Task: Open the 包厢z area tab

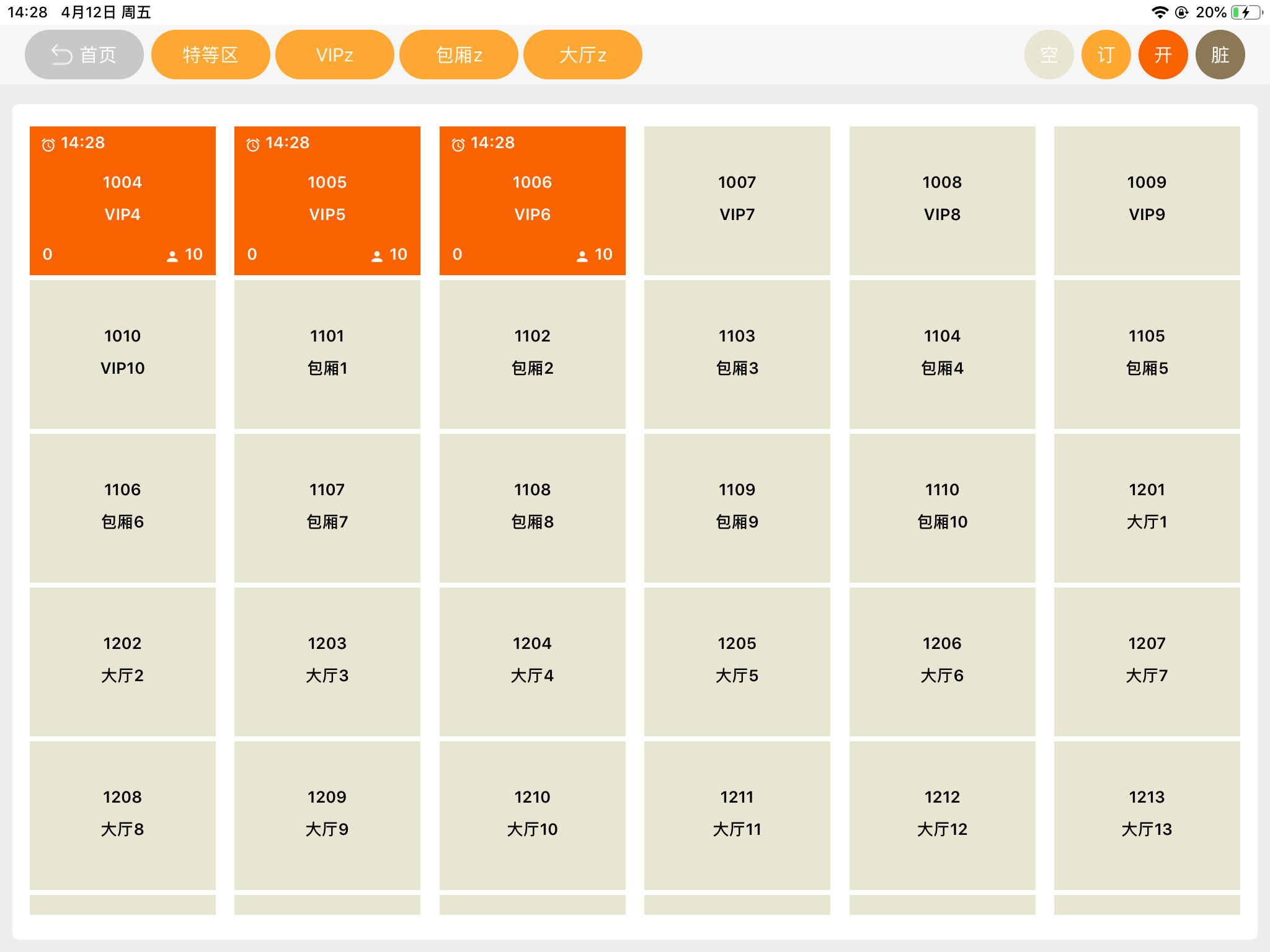Action: pyautogui.click(x=458, y=55)
